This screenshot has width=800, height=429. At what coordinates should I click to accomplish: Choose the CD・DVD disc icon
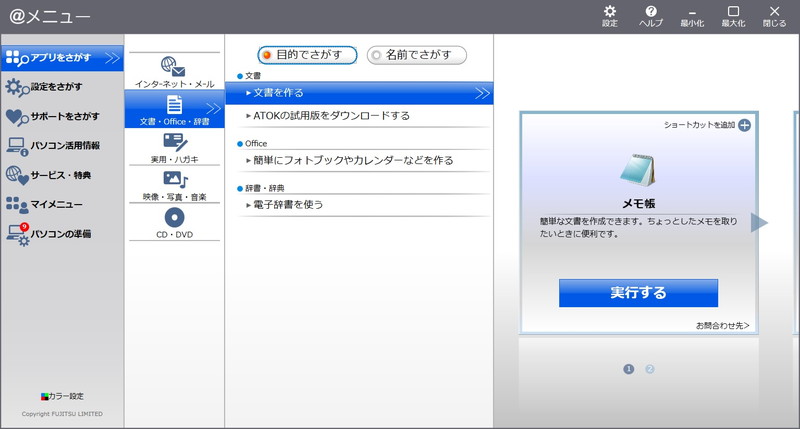tap(174, 217)
